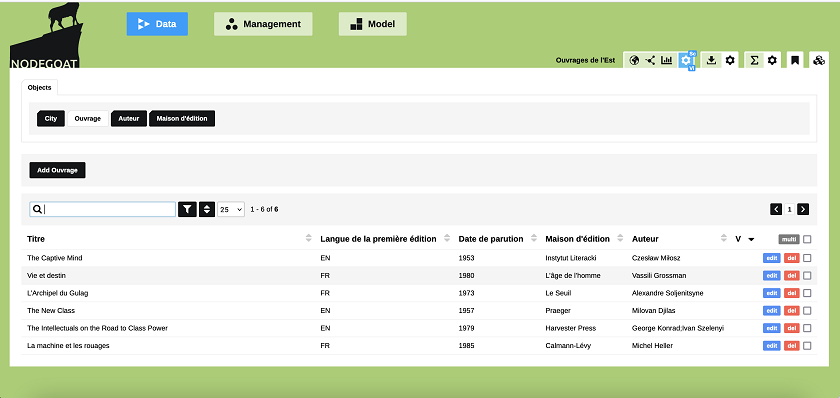840x398 pixels.
Task: Click the multi button
Action: tap(789, 239)
